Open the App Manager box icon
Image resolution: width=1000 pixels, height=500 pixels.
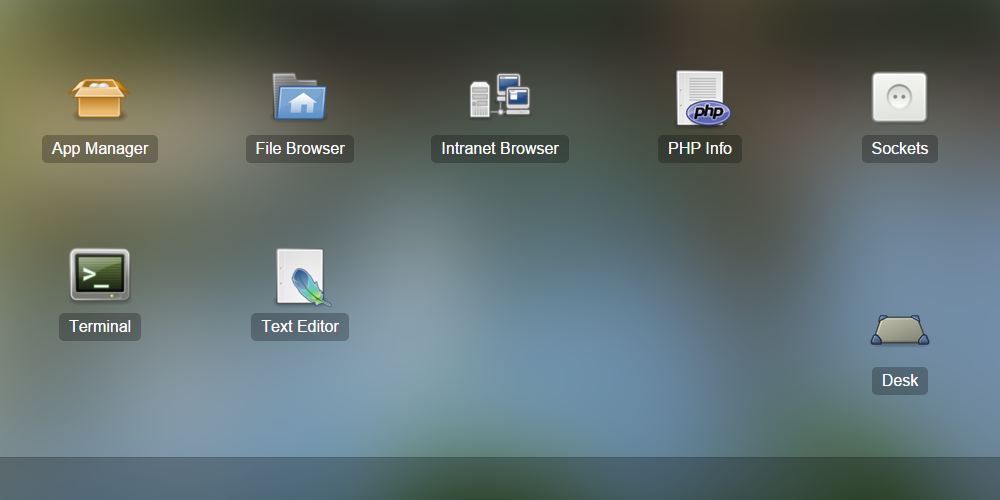click(99, 98)
